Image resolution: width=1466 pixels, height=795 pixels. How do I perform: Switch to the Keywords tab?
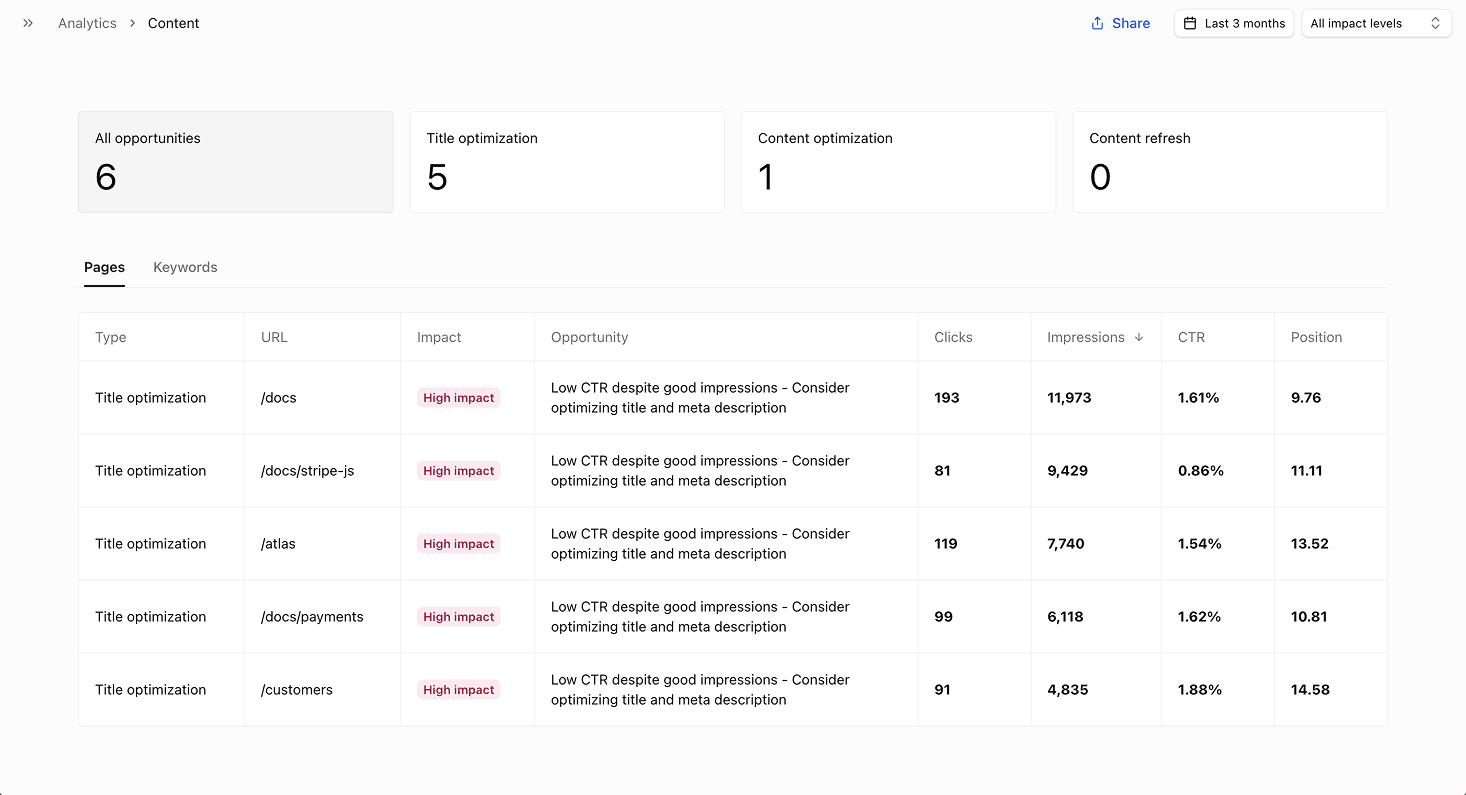click(x=185, y=267)
